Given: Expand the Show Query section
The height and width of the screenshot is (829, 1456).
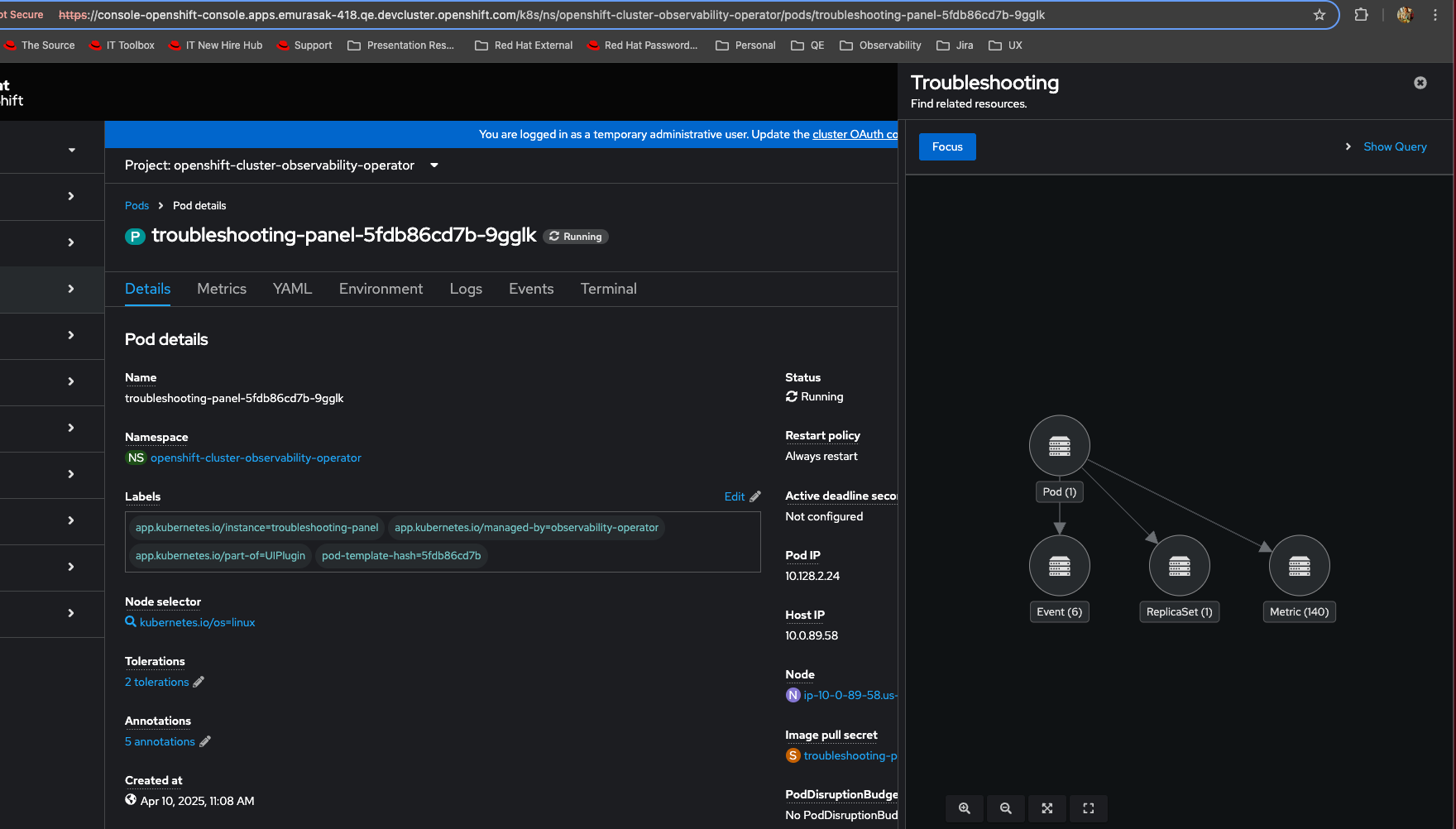Looking at the screenshot, I should [x=1386, y=146].
